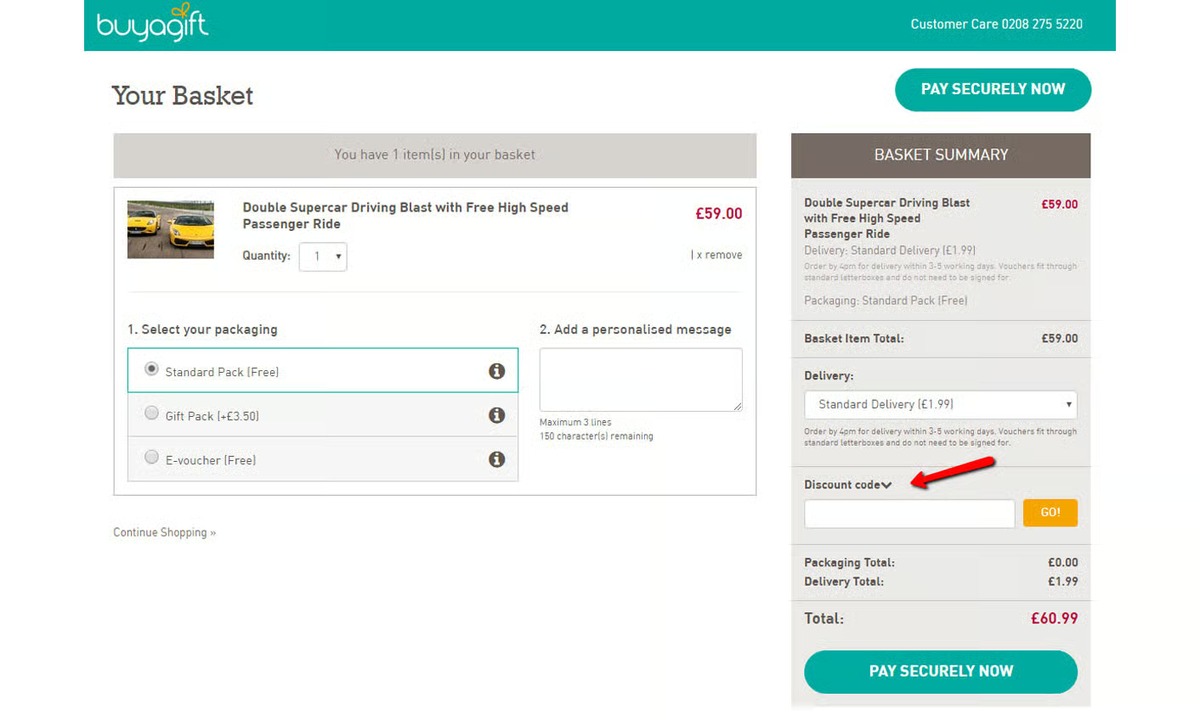Collapse the Discount code section
Screen dimensions: 1200x720
[887, 485]
